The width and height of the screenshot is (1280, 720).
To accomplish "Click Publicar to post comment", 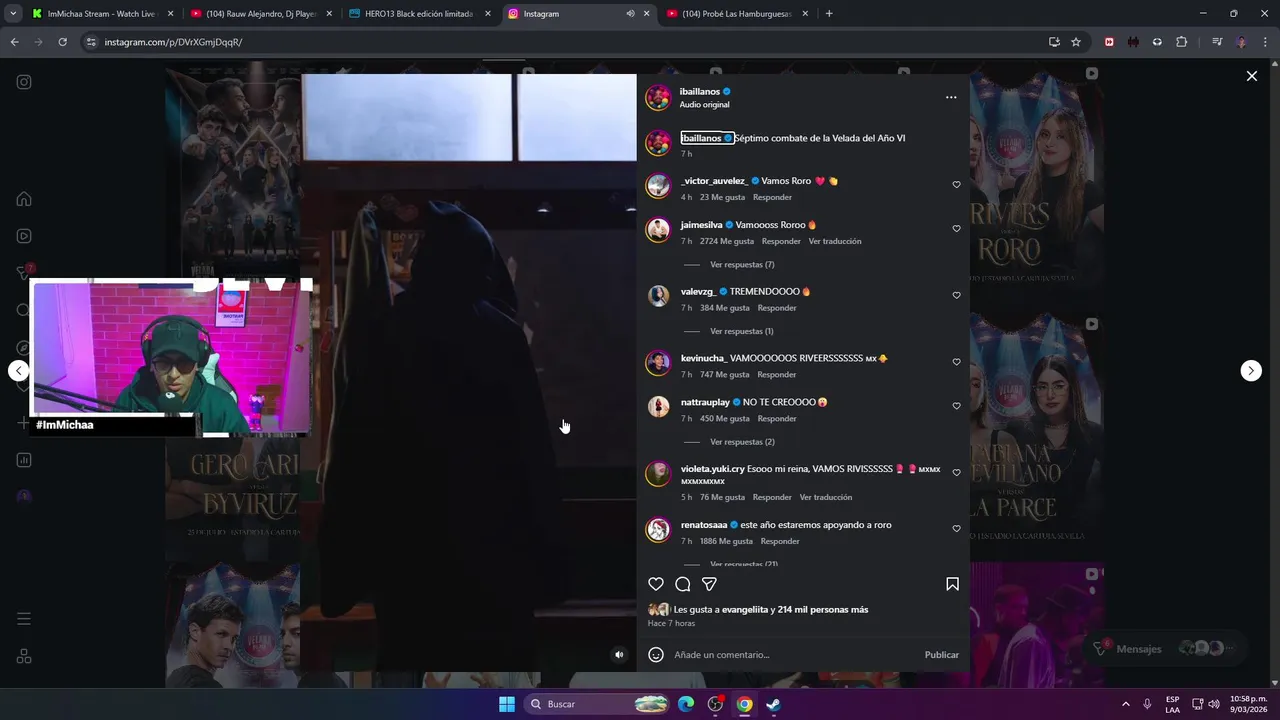I will [x=941, y=655].
